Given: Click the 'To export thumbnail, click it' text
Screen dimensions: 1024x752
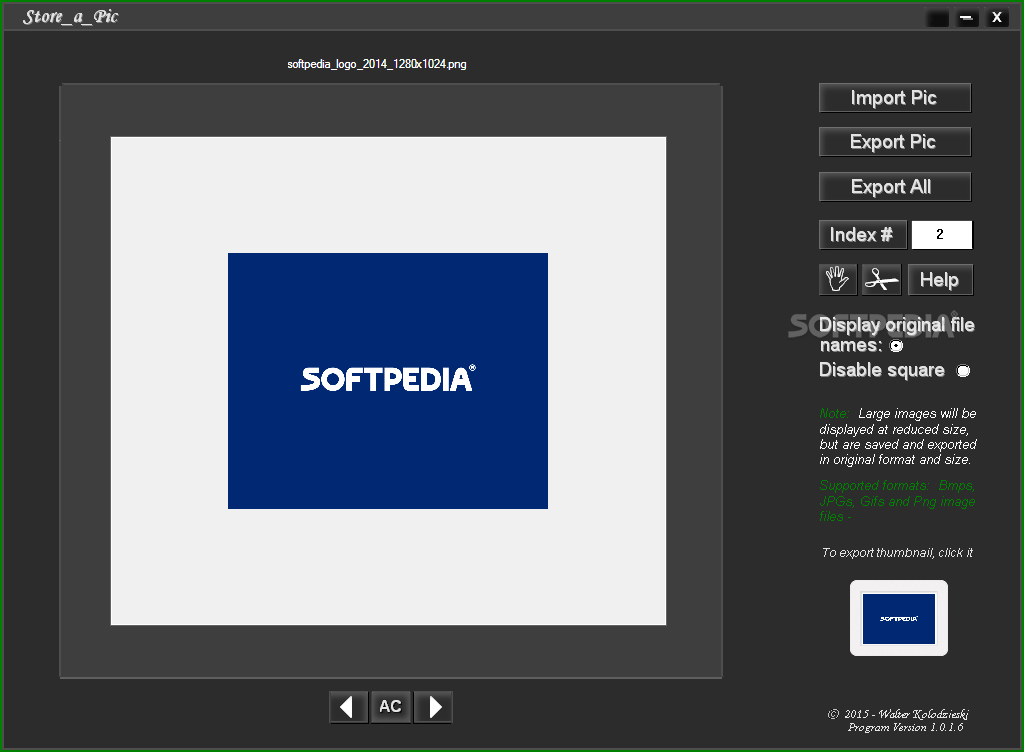Looking at the screenshot, I should (x=897, y=553).
